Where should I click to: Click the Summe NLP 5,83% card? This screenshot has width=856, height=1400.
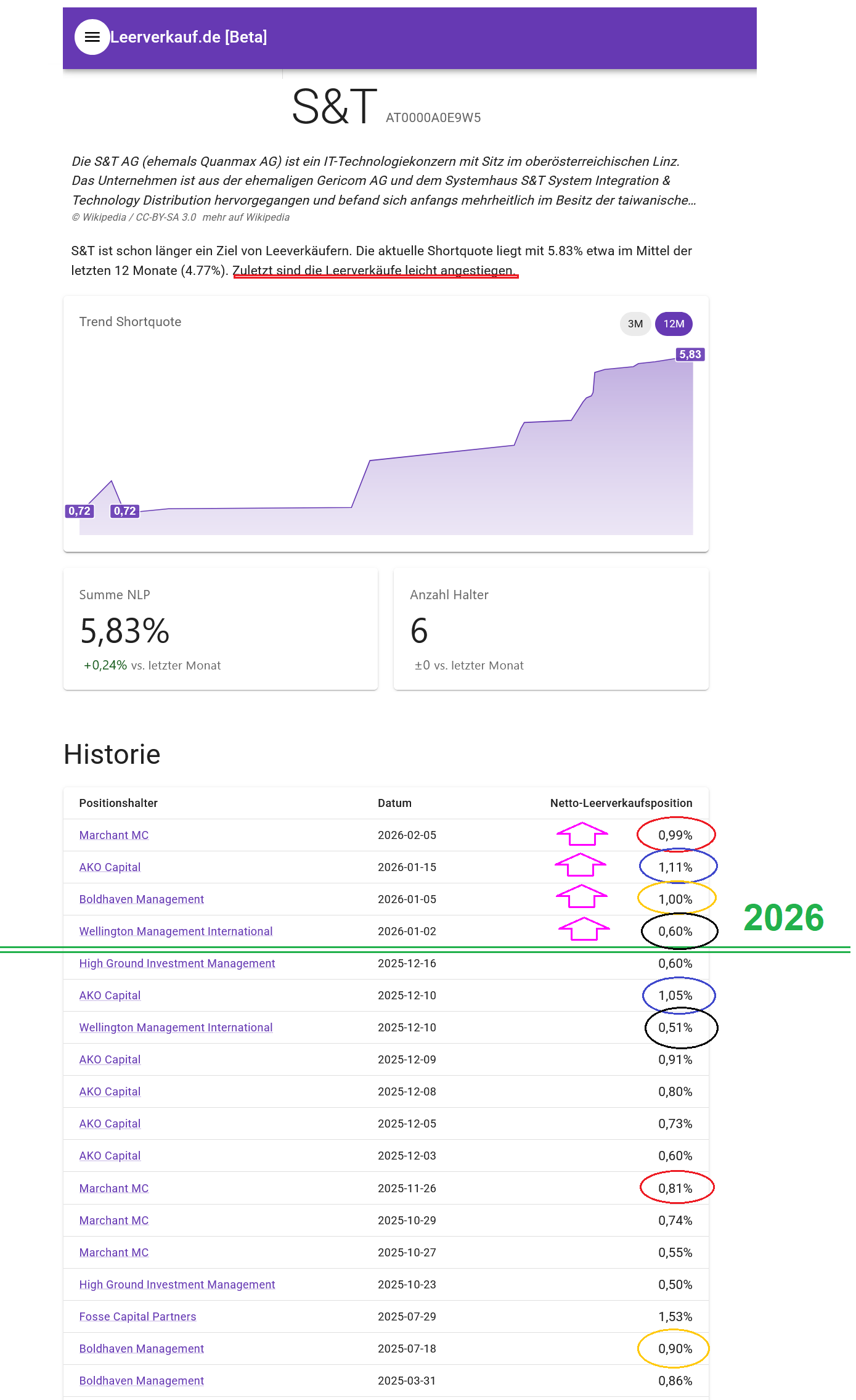tap(220, 629)
